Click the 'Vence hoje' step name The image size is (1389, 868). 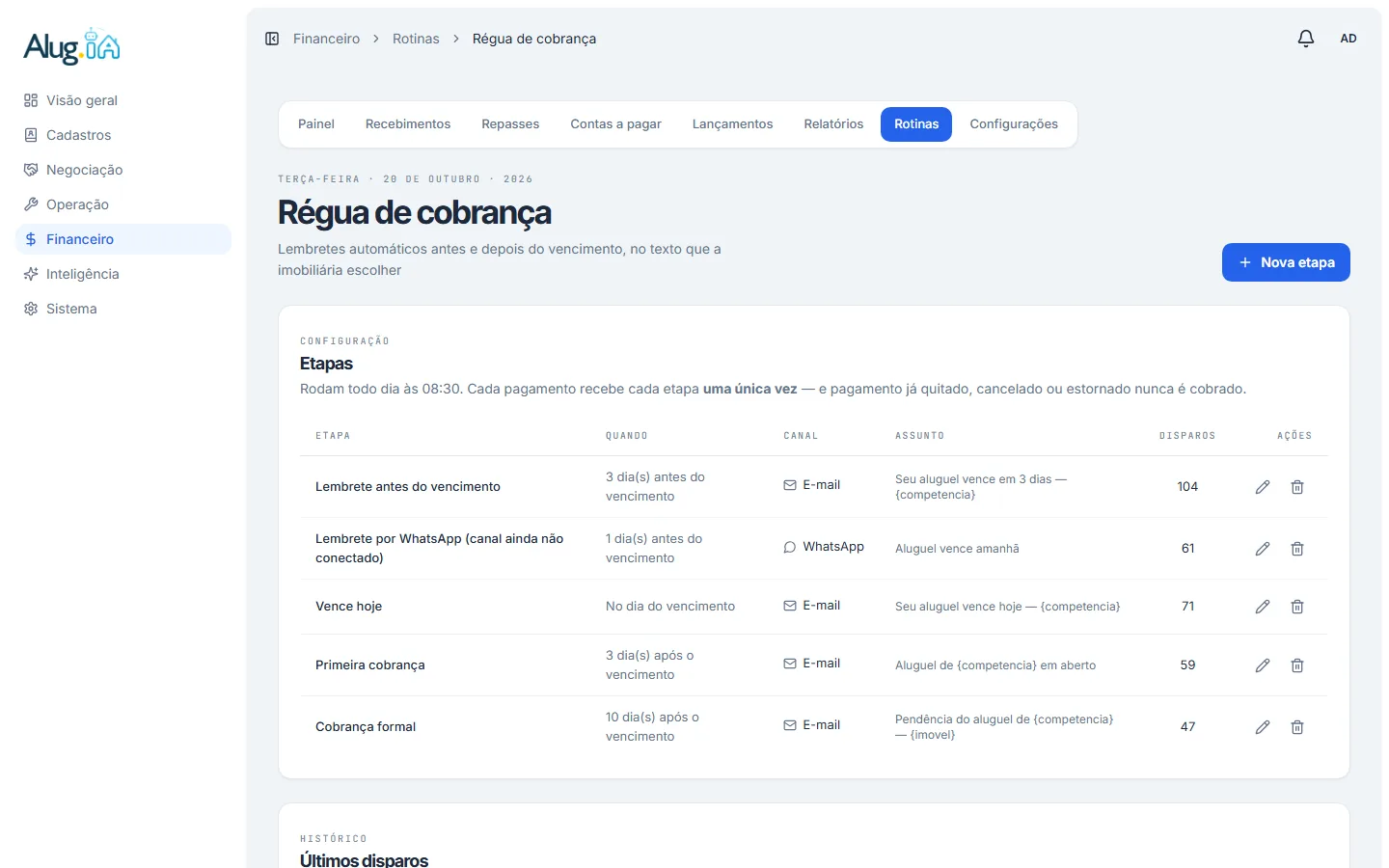coord(349,607)
